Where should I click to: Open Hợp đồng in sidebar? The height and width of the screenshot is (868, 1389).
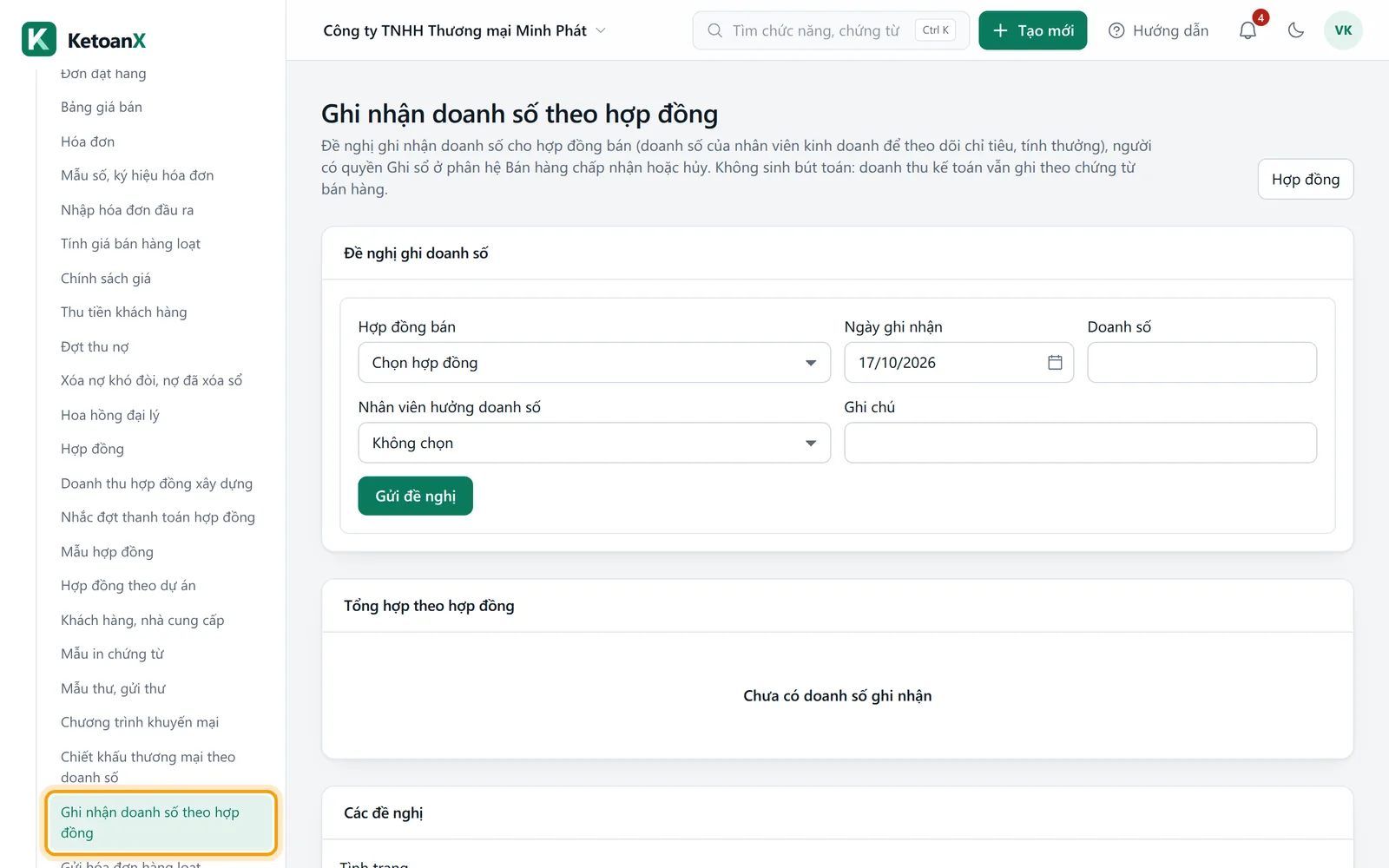93,449
